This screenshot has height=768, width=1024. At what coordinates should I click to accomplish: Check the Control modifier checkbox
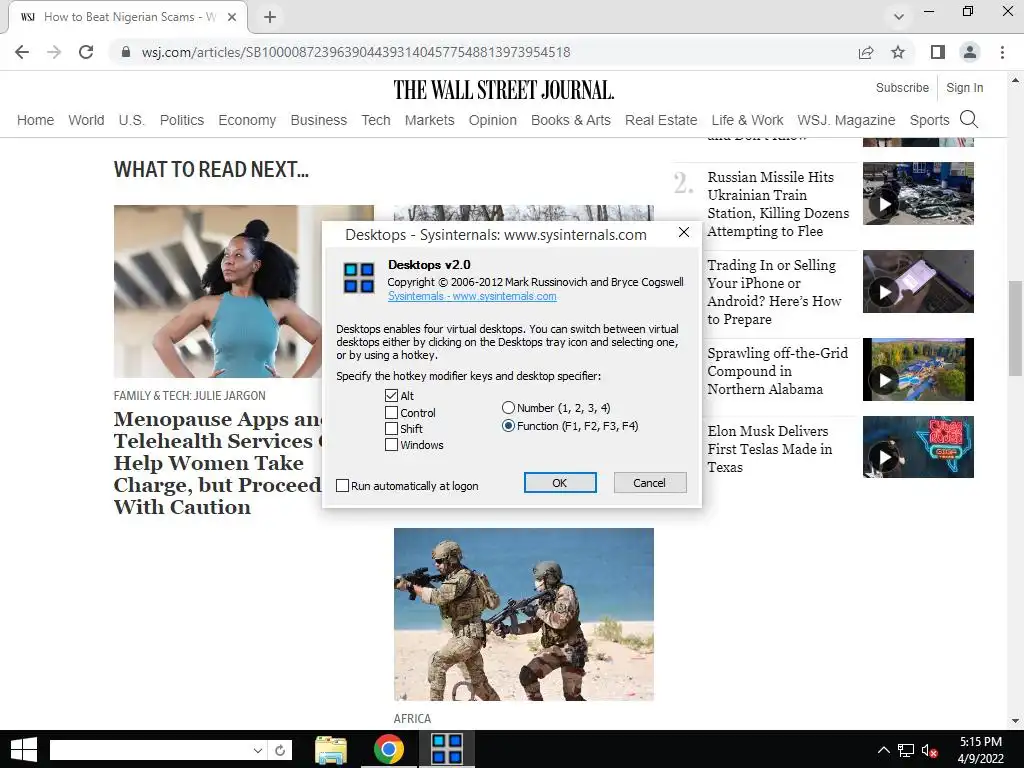pos(391,413)
